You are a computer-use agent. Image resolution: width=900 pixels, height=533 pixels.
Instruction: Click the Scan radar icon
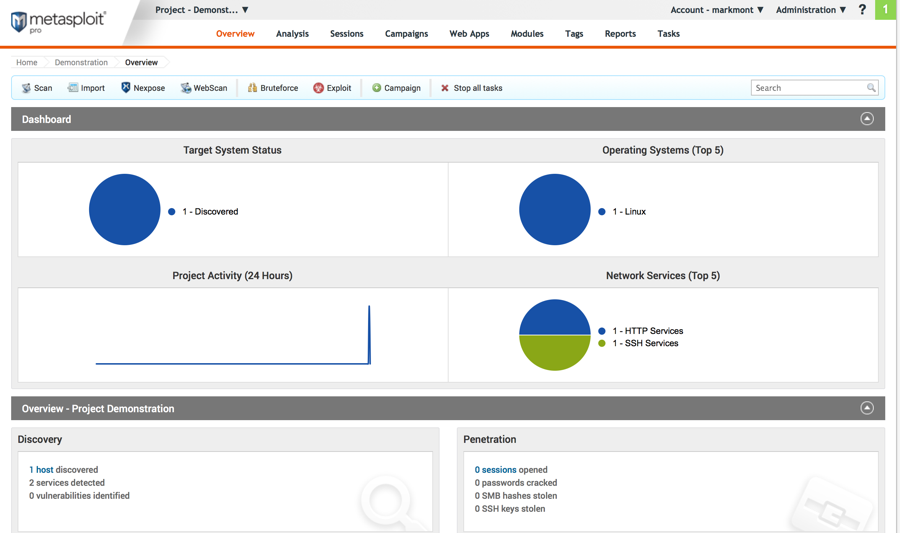(26, 88)
